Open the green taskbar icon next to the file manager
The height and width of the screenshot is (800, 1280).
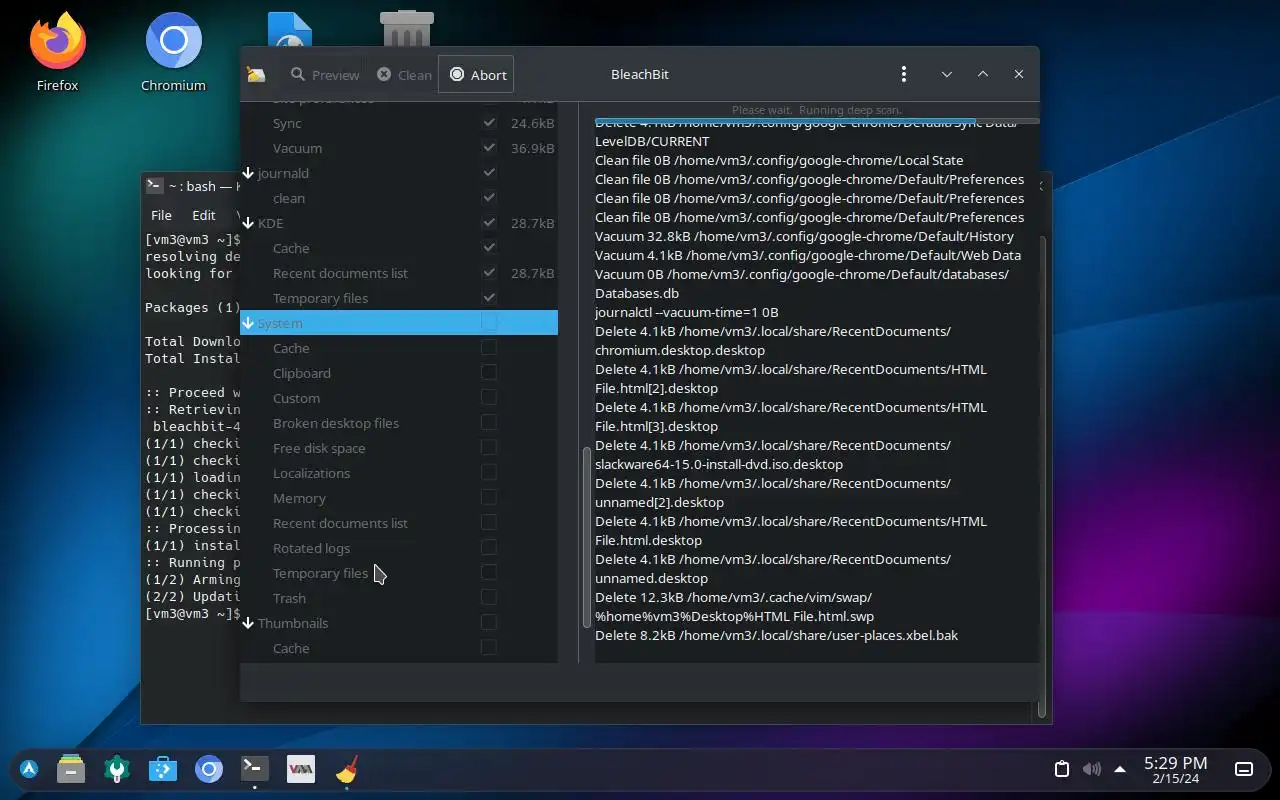coord(117,768)
